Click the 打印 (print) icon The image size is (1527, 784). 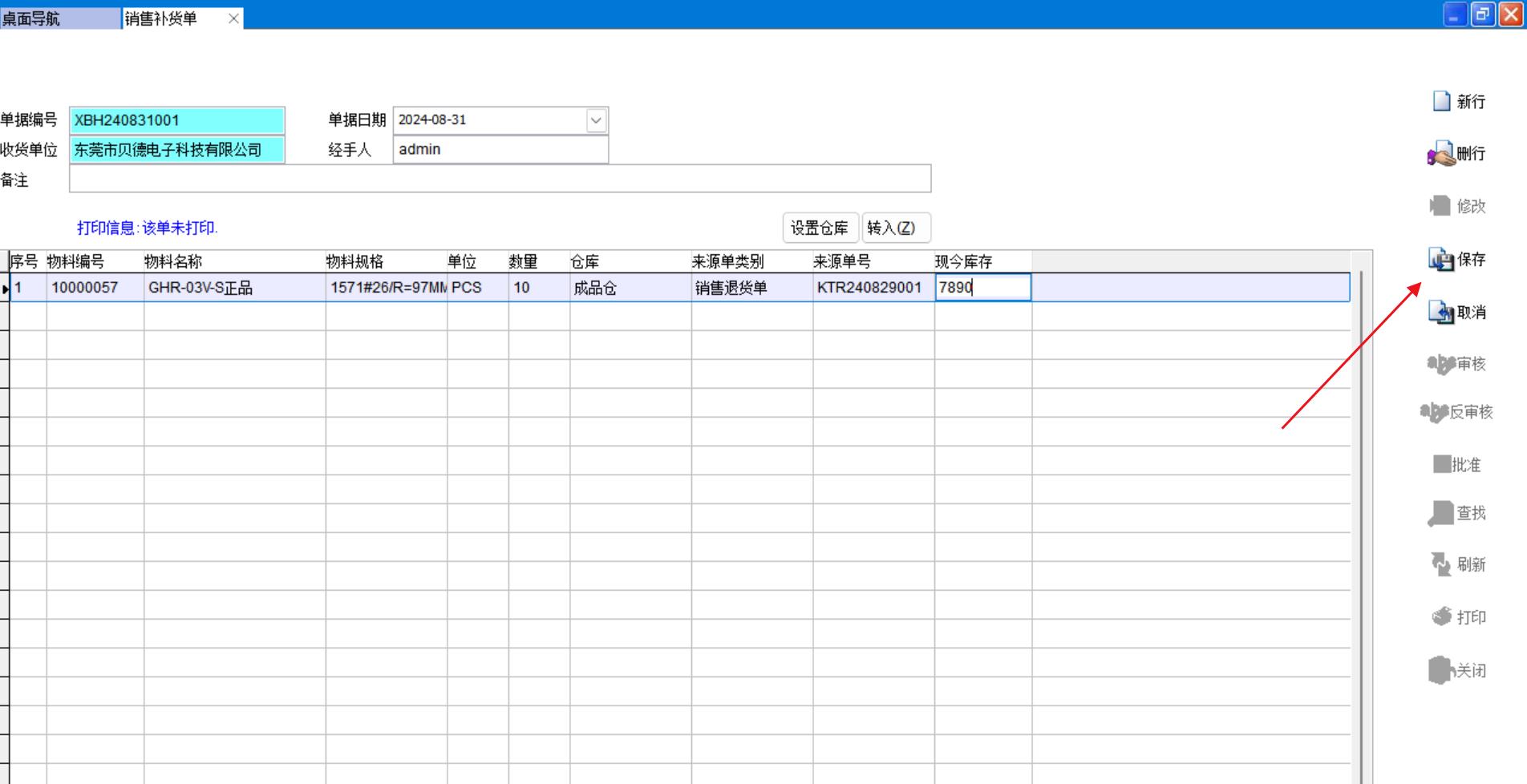point(1442,616)
